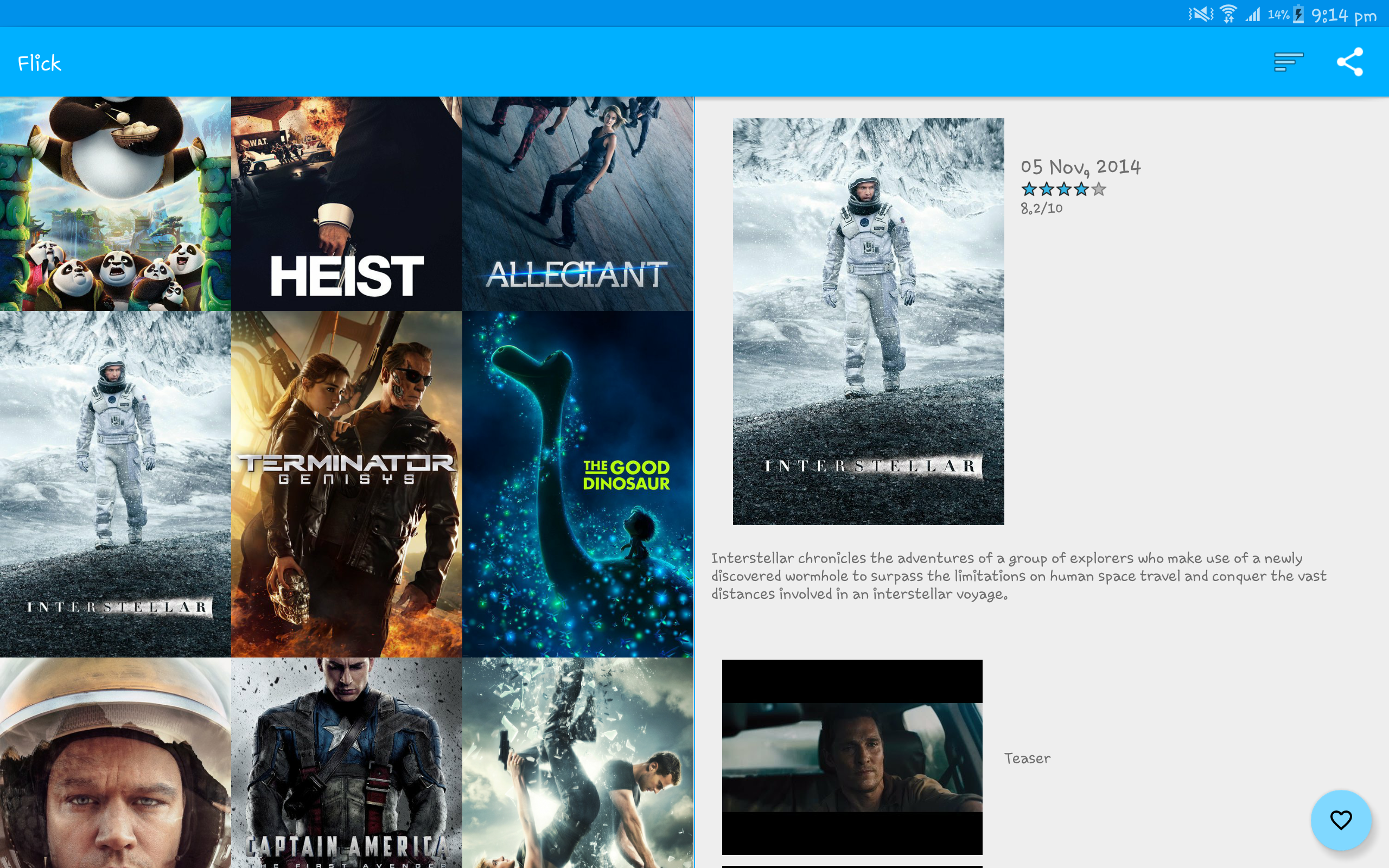
Task: Open the Allegiant movie poster
Action: pos(577,203)
